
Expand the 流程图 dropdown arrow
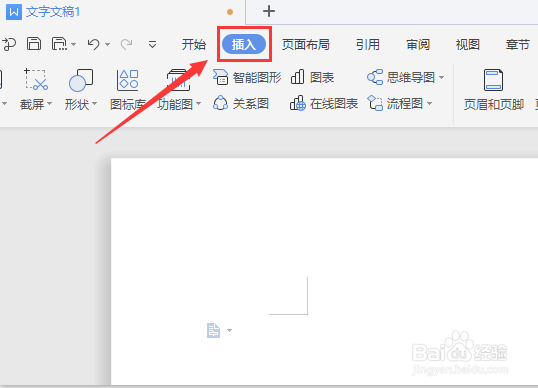[429, 103]
